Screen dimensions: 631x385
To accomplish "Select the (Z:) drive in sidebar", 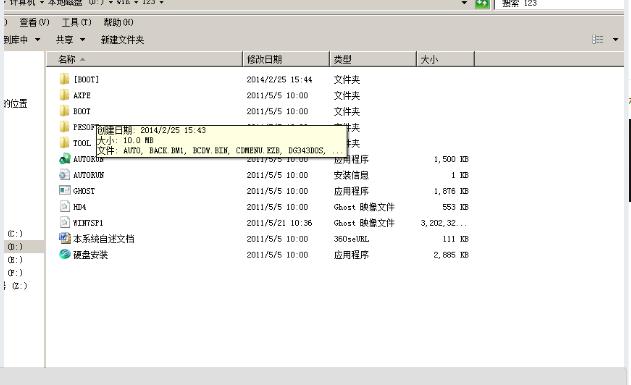I will click(x=19, y=286).
